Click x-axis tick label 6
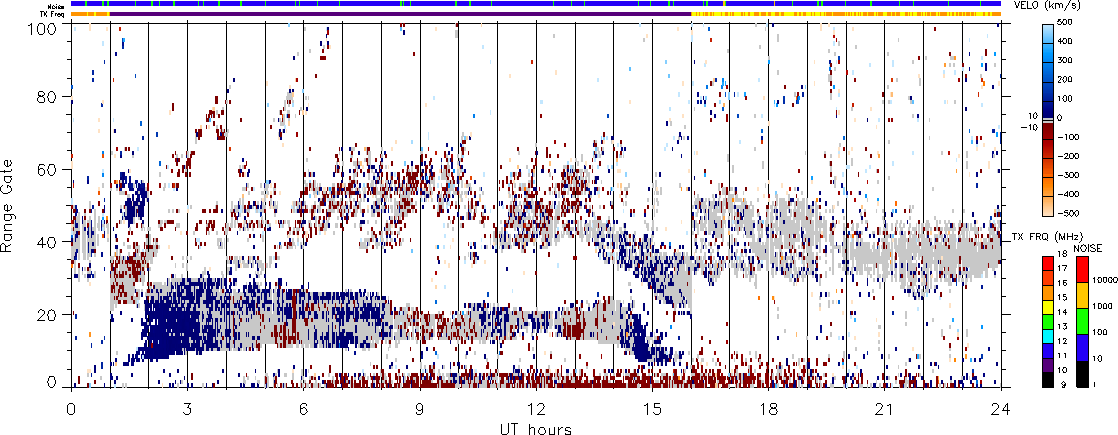 pyautogui.click(x=304, y=408)
